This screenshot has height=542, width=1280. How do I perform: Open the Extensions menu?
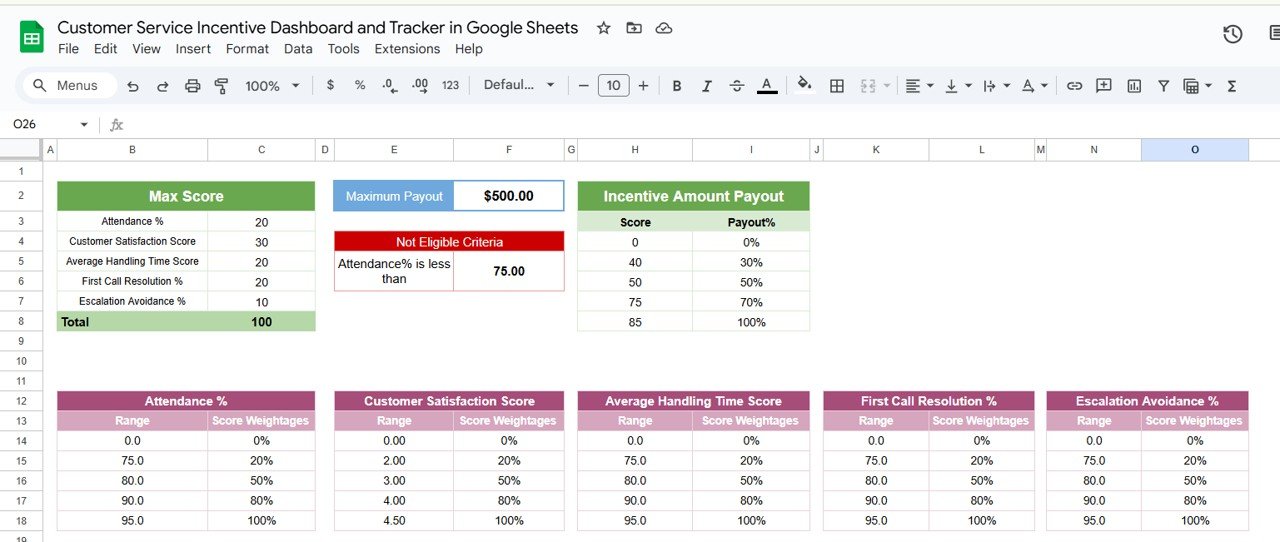[407, 49]
